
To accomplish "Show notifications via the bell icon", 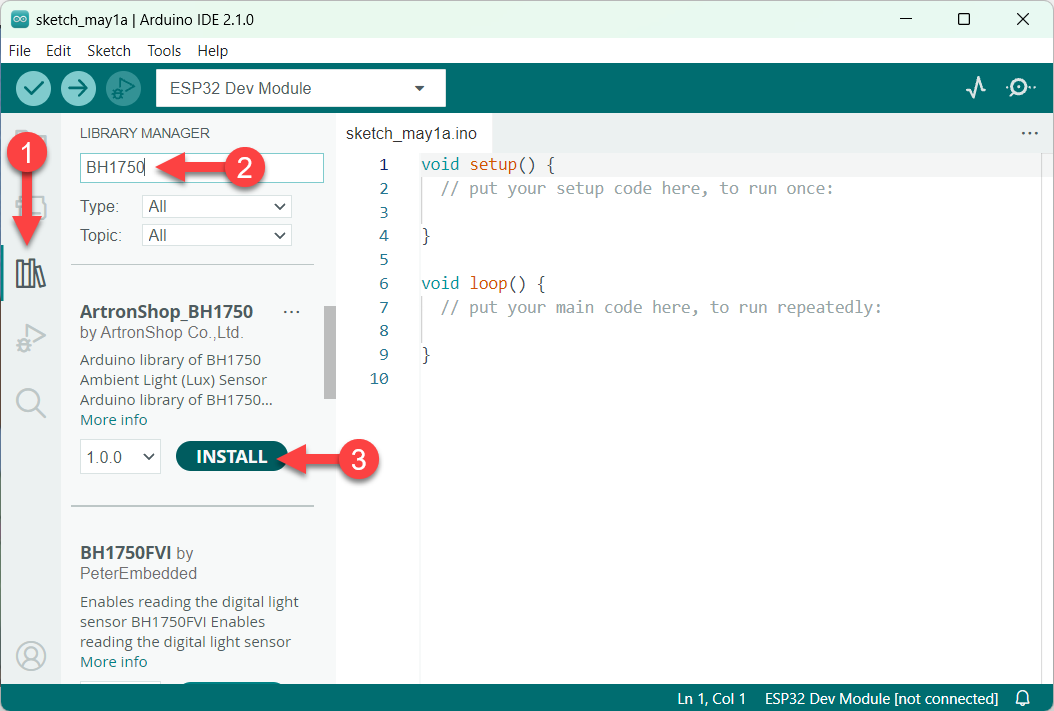I will [x=1022, y=698].
